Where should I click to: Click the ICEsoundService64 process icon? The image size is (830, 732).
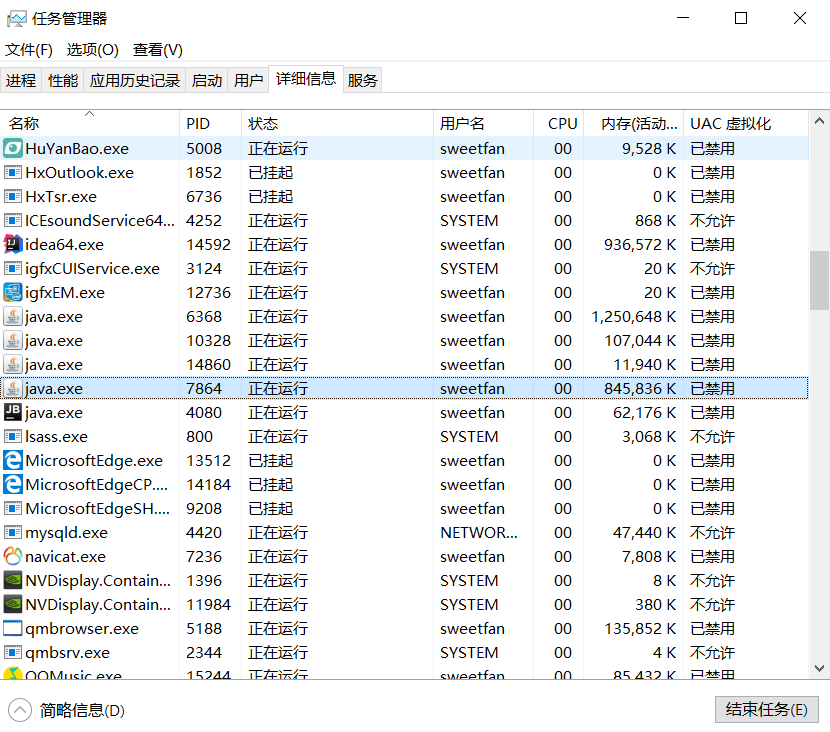click(13, 221)
